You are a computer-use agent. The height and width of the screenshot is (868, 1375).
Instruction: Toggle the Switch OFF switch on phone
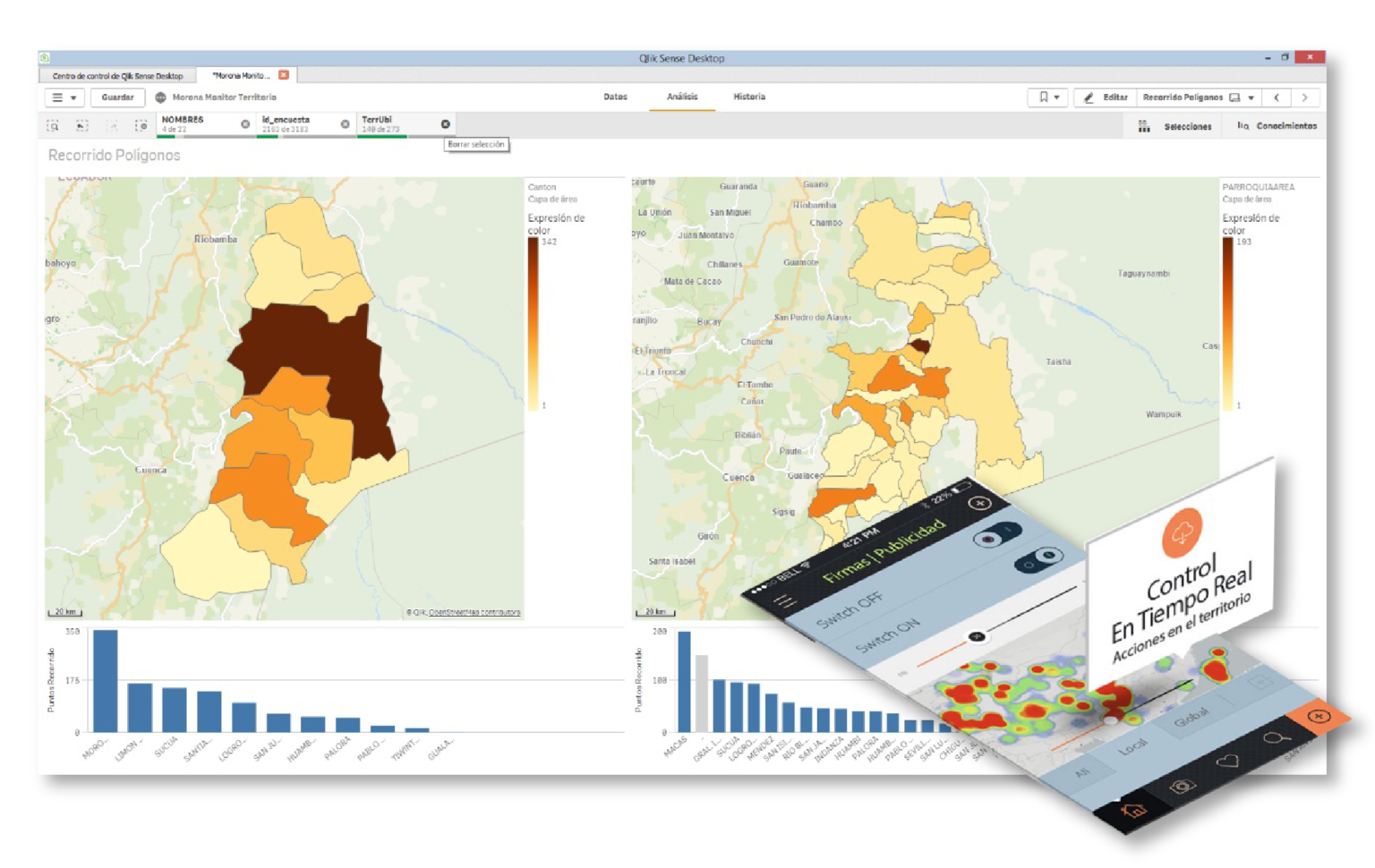[995, 537]
